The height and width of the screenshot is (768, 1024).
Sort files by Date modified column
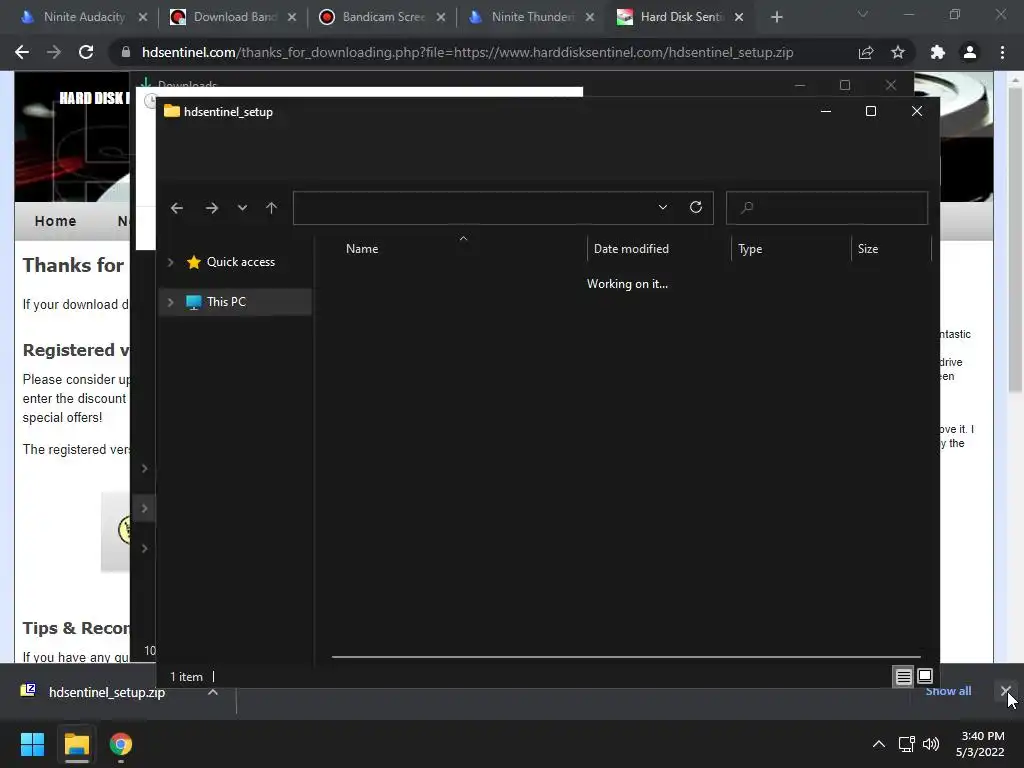pyautogui.click(x=631, y=249)
